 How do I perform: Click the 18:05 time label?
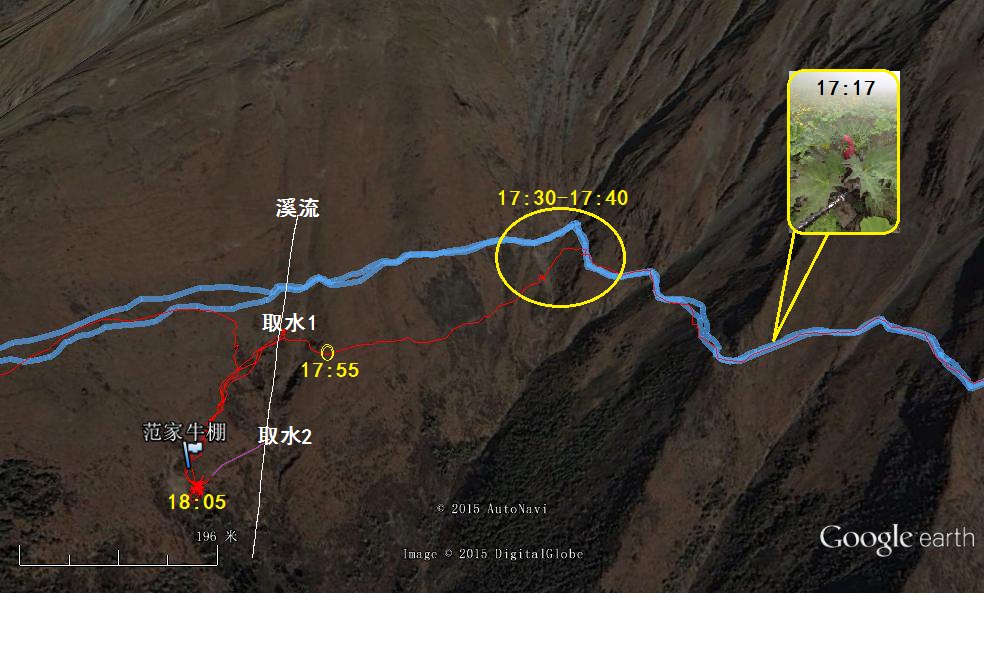click(x=197, y=502)
